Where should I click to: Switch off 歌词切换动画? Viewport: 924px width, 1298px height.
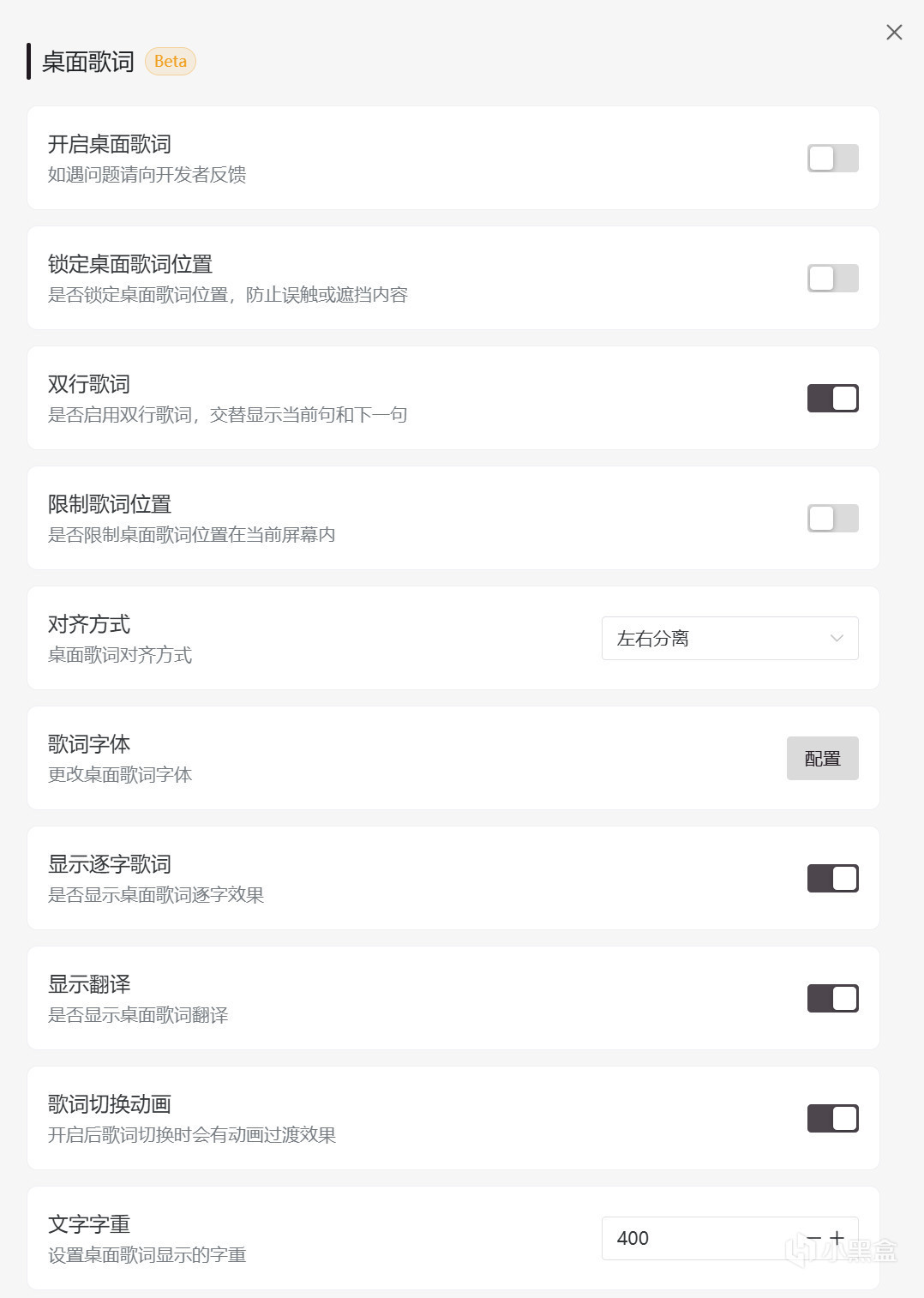click(832, 1119)
